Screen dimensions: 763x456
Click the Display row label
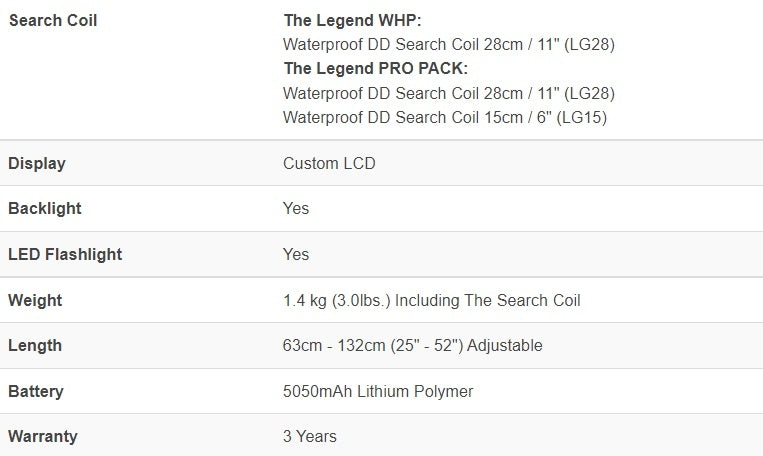(37, 163)
